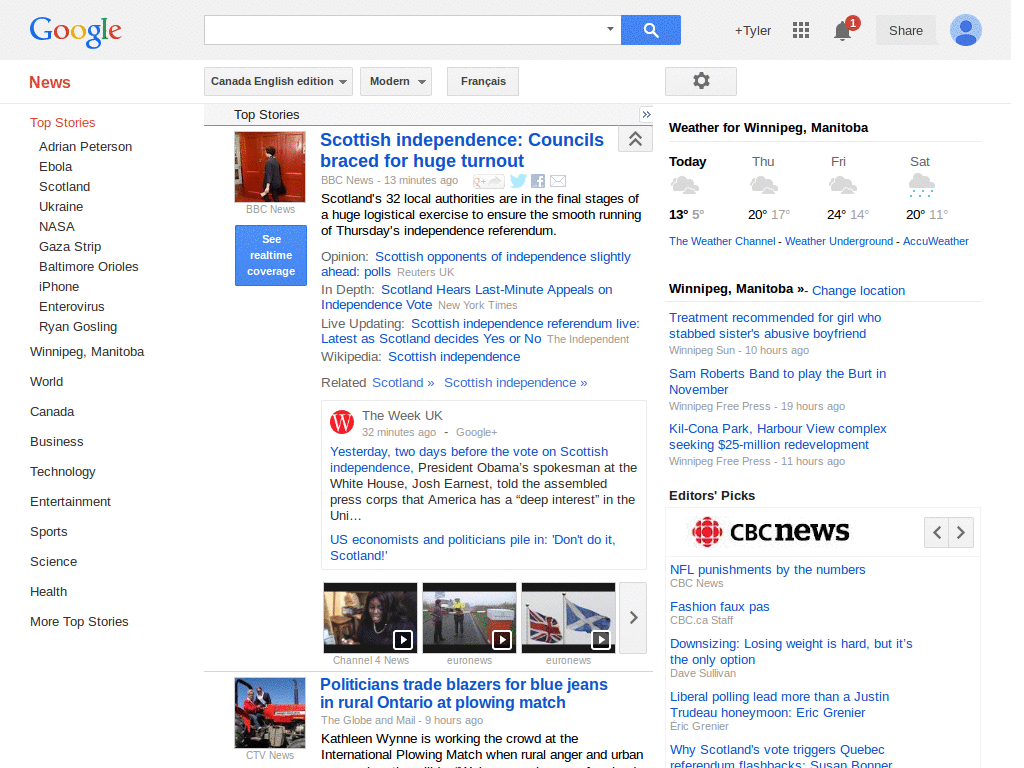Open the +Tyler profile link
The width and height of the screenshot is (1024, 768).
(752, 31)
